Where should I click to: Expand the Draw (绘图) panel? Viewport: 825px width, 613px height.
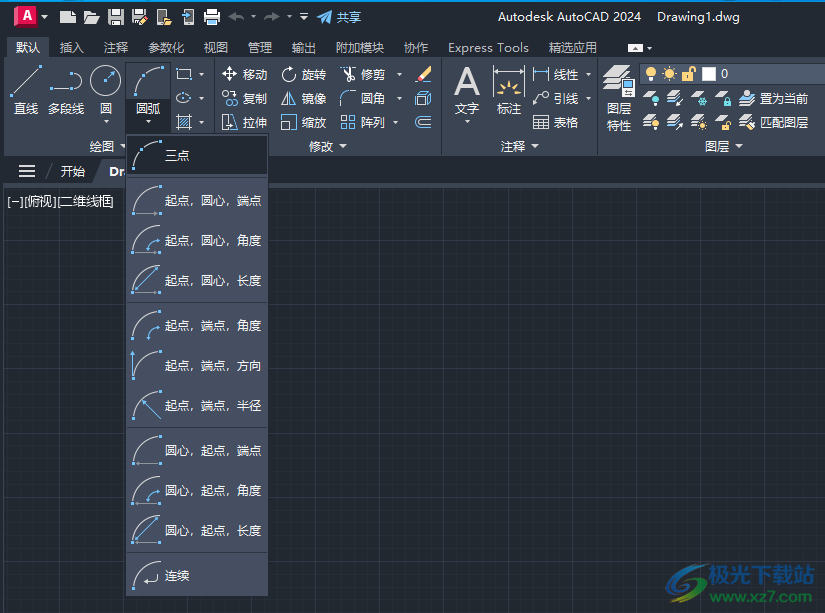[107, 146]
